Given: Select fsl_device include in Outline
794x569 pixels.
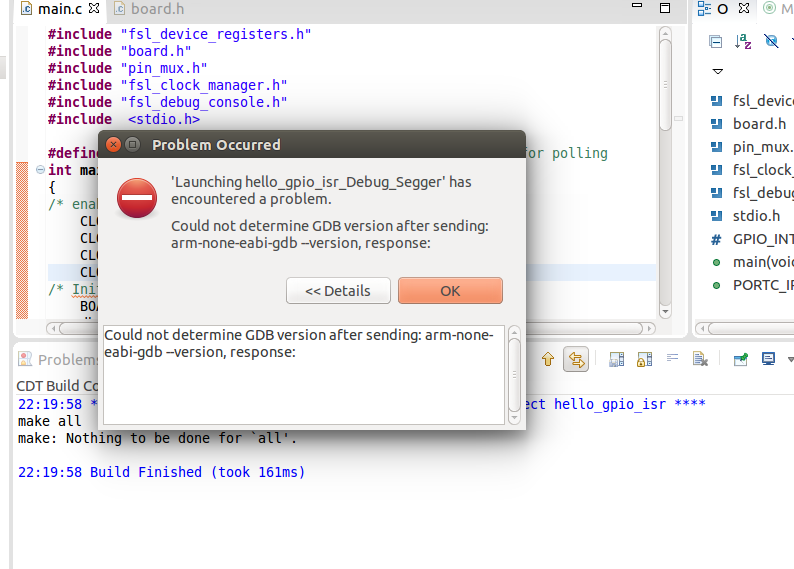Looking at the screenshot, I should point(752,101).
